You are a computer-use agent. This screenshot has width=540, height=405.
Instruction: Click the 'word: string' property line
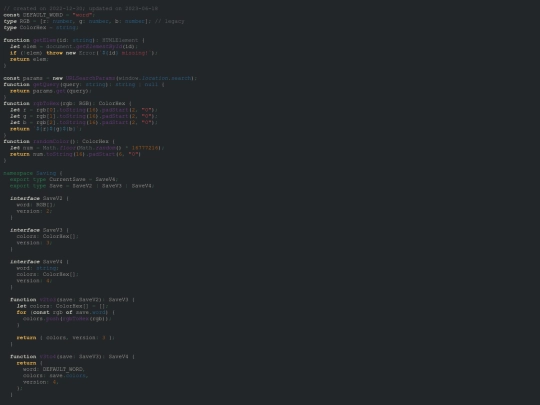click(38, 268)
